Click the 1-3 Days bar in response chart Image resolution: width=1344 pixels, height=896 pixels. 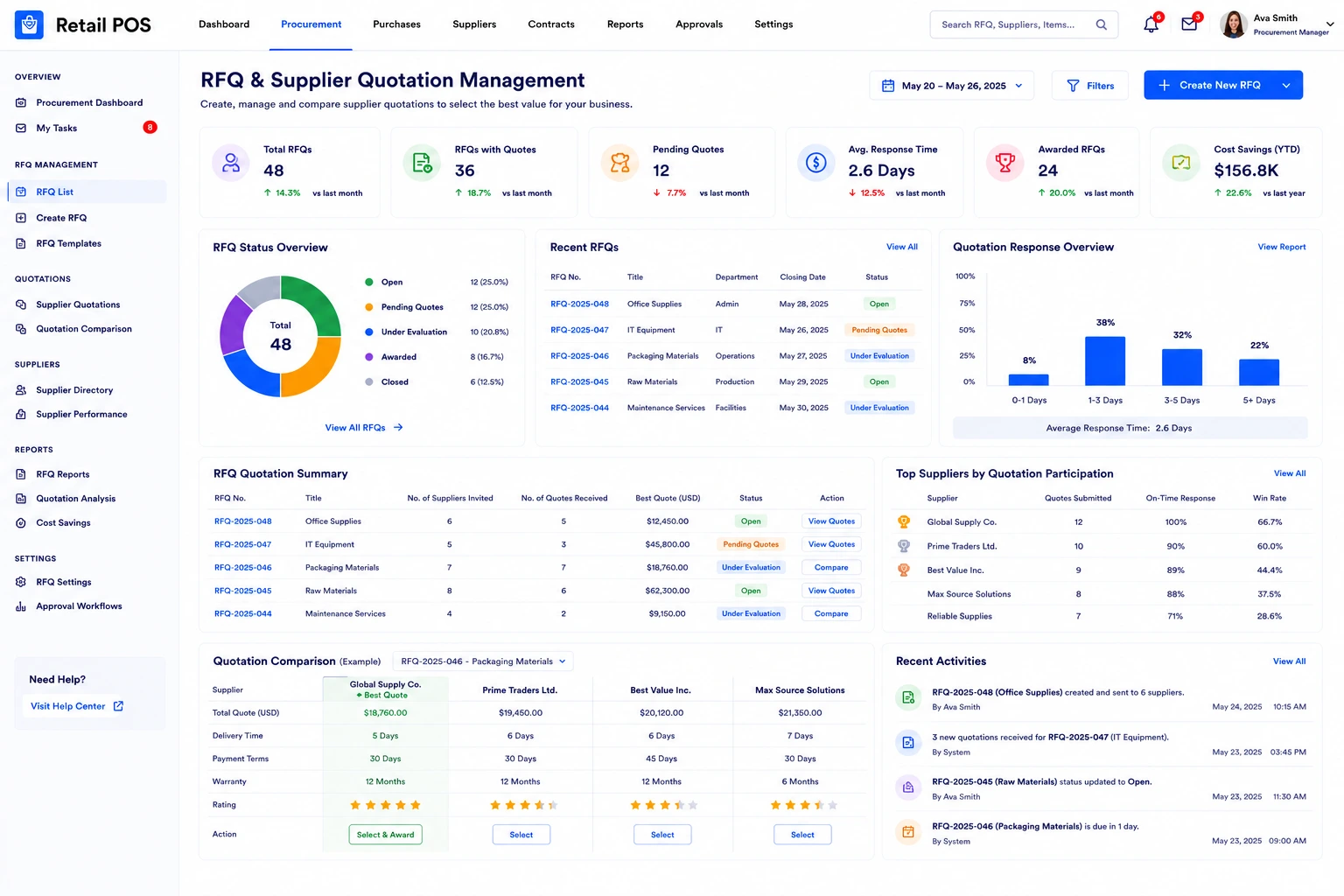point(1105,360)
